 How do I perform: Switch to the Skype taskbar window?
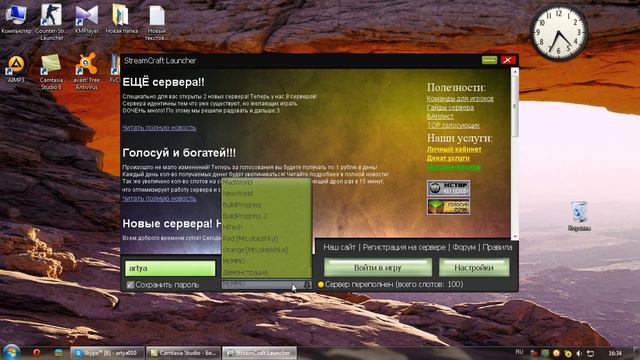click(108, 353)
